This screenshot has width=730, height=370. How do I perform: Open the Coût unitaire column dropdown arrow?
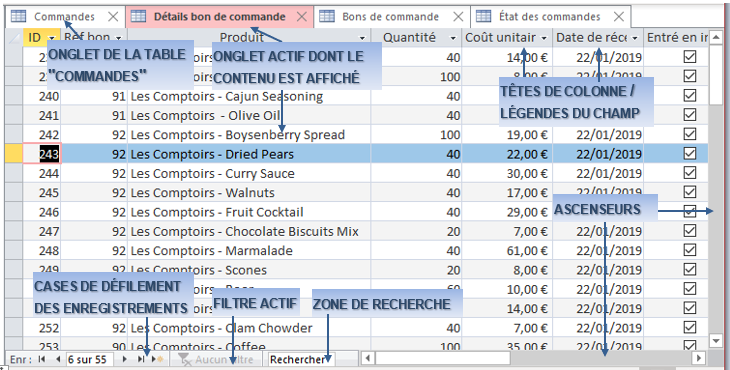[x=544, y=38]
